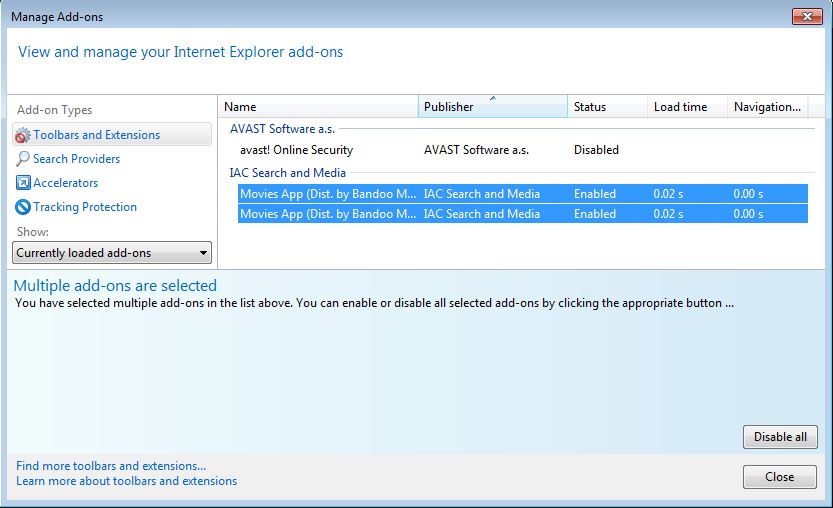Viewport: 833px width, 508px height.
Task: Select Toolbars and Extensions add-on type
Action: point(112,135)
